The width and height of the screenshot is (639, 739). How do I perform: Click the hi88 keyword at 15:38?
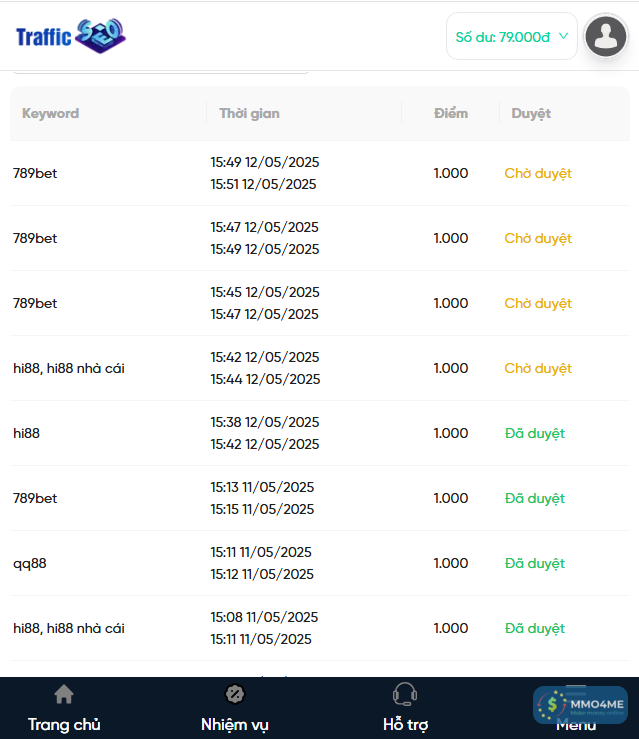pyautogui.click(x=27, y=433)
